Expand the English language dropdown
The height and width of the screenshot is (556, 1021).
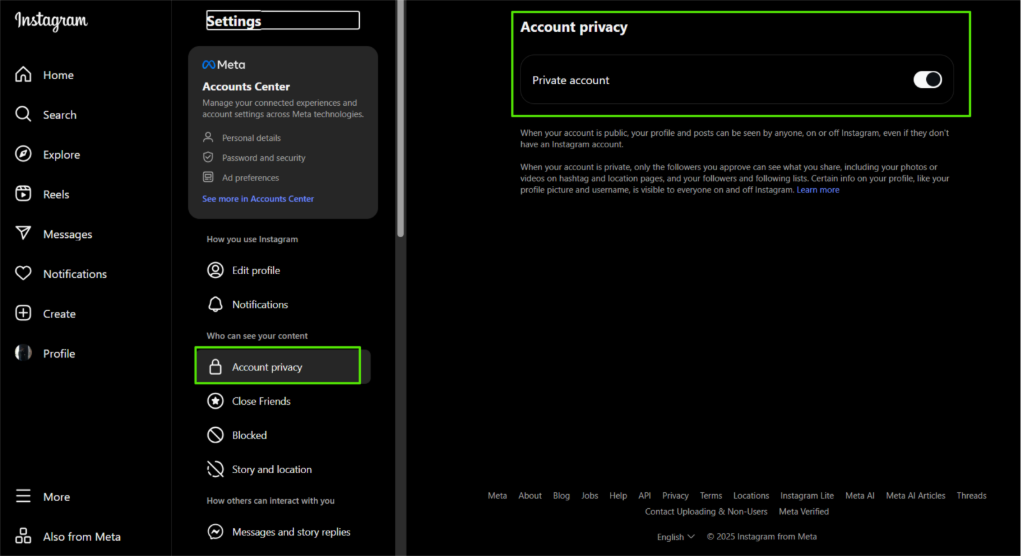[675, 537]
